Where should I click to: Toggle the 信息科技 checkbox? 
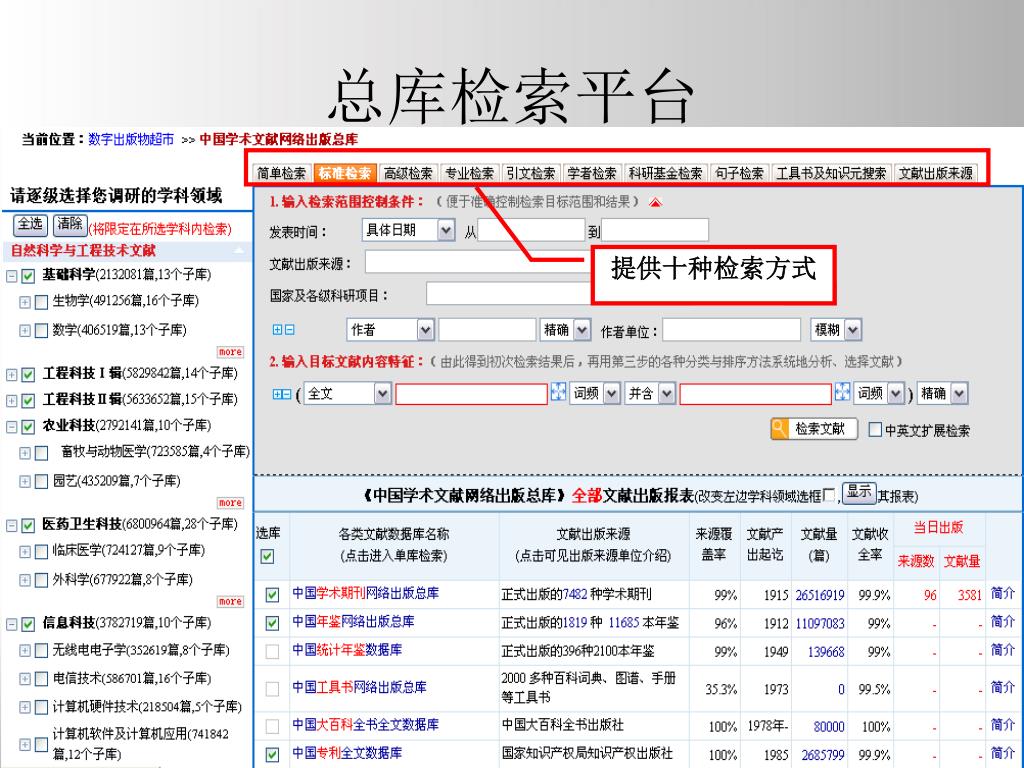(x=28, y=624)
